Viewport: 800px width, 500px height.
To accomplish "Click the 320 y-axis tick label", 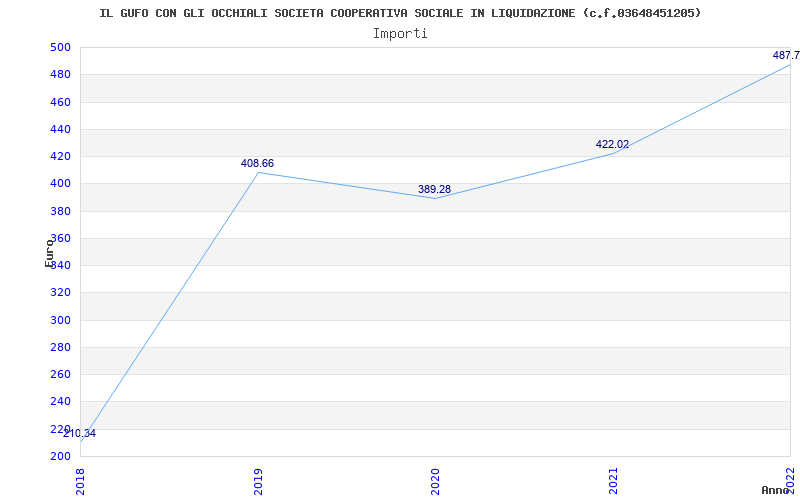I will point(60,293).
